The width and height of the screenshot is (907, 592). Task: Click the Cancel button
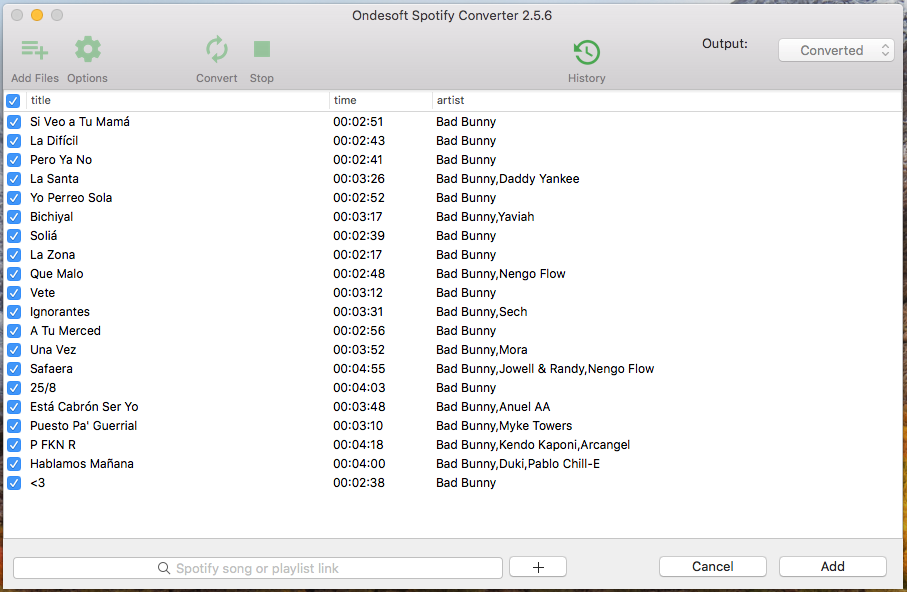[713, 567]
